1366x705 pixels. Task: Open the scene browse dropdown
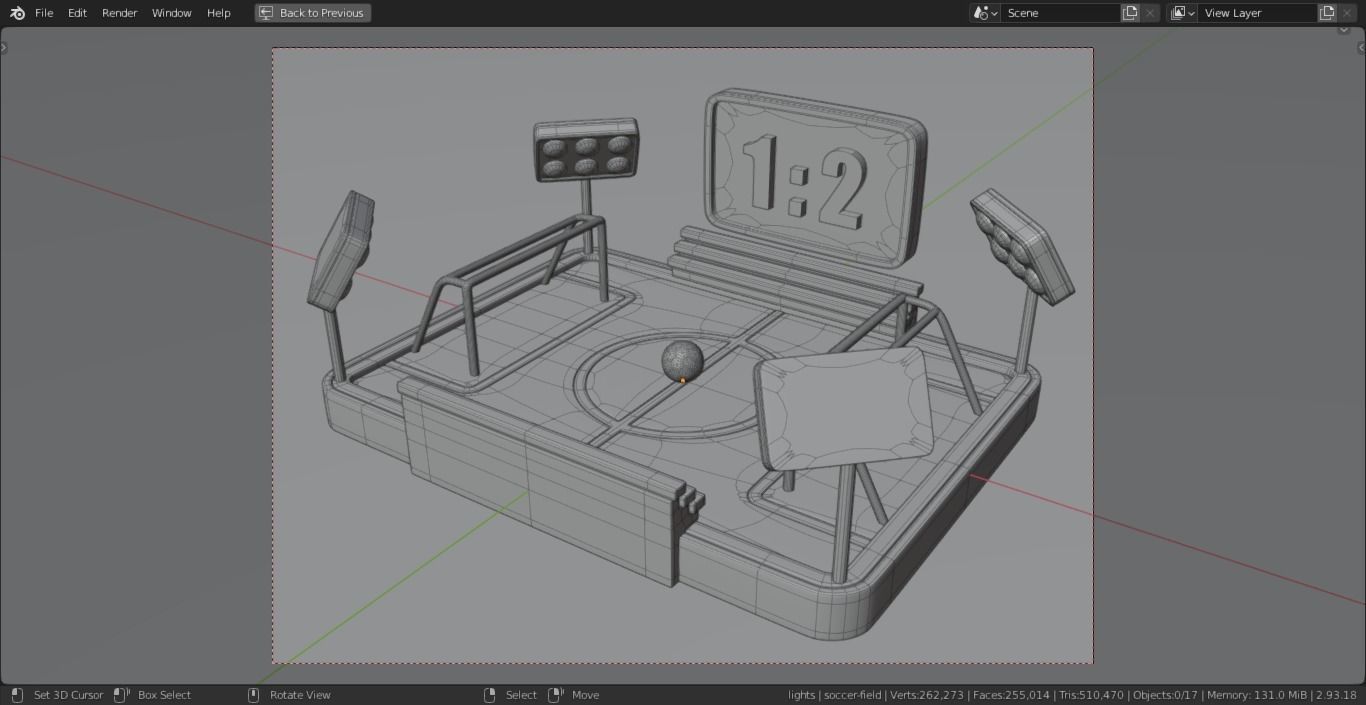pos(985,13)
